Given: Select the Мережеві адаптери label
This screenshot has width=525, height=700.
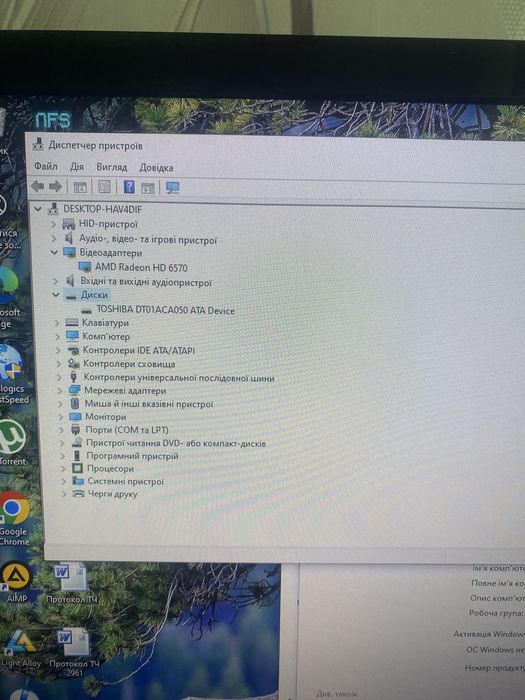Looking at the screenshot, I should [125, 391].
